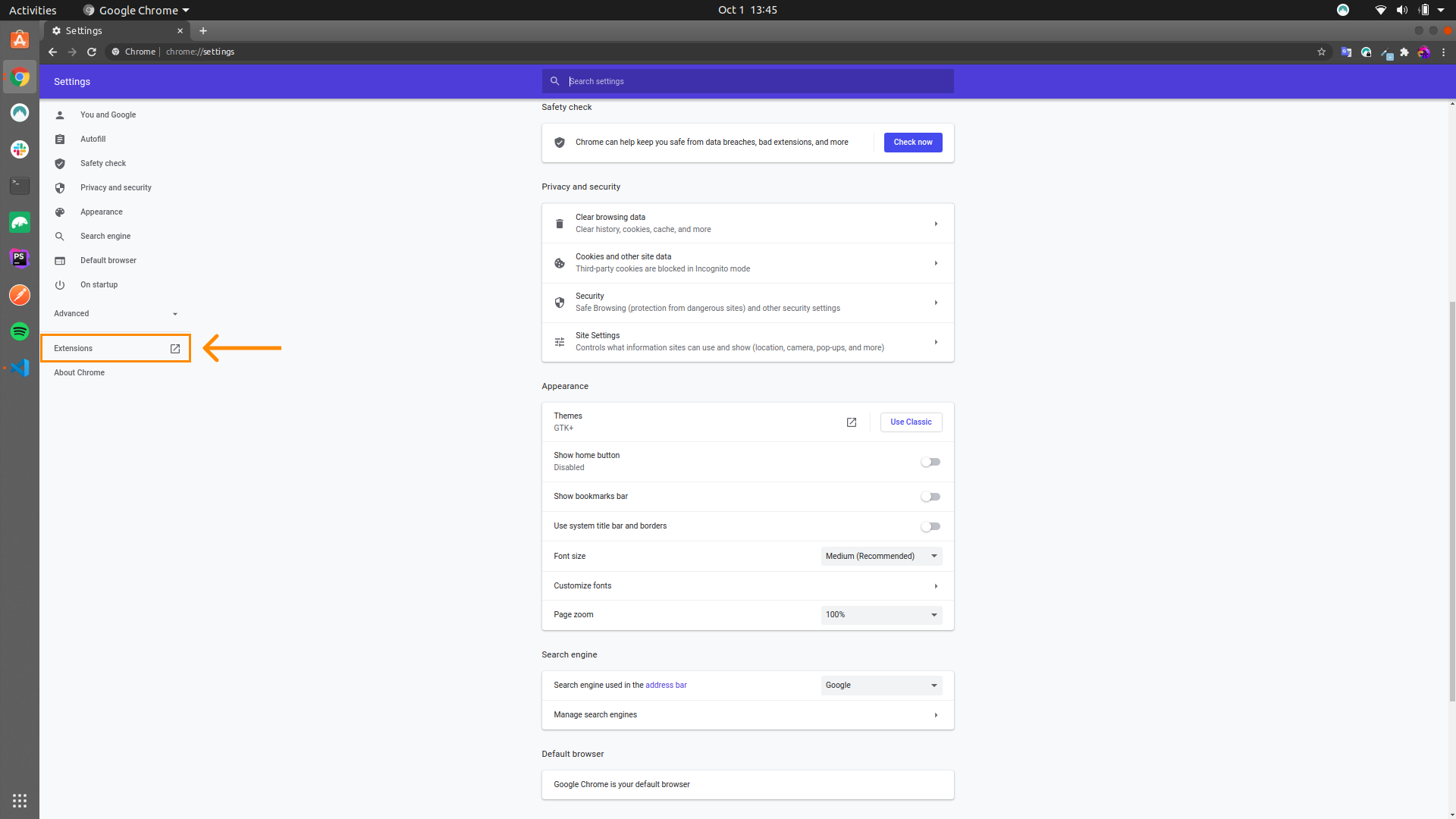This screenshot has width=1456, height=819.
Task: Select the On startup menu item
Action: (x=99, y=284)
